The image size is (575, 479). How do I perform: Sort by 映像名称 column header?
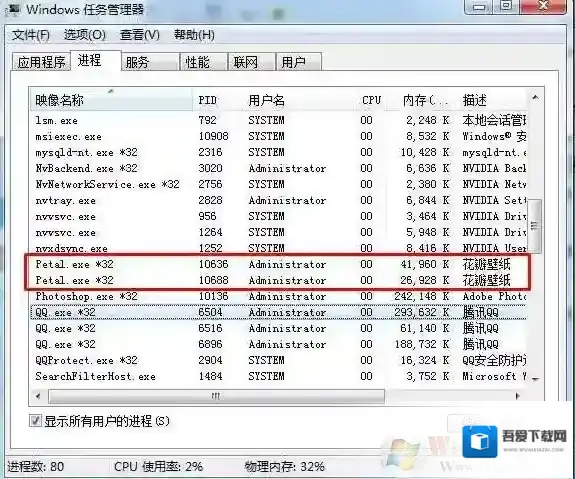[111, 100]
